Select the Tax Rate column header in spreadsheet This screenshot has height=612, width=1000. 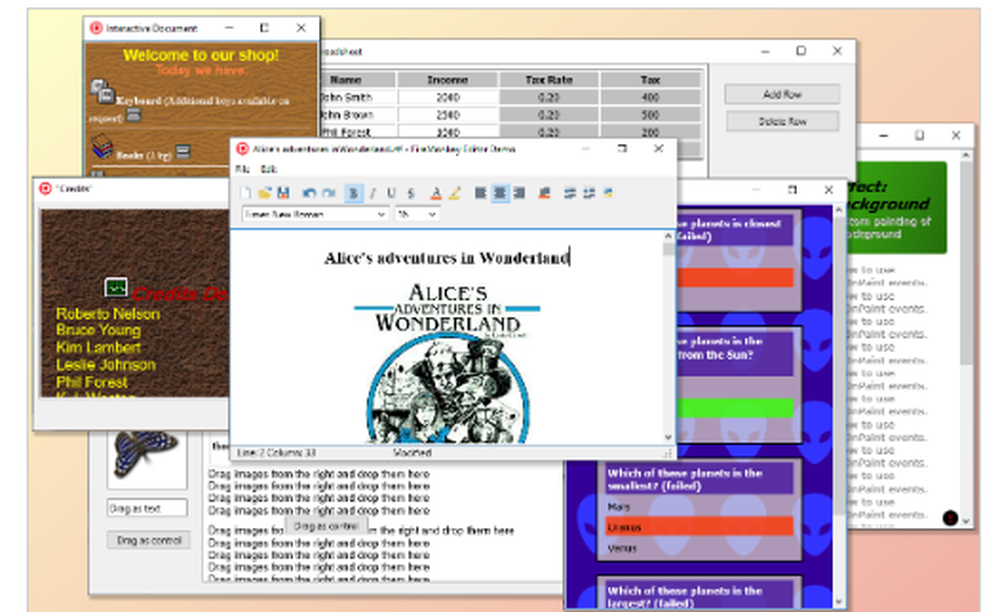tap(548, 80)
